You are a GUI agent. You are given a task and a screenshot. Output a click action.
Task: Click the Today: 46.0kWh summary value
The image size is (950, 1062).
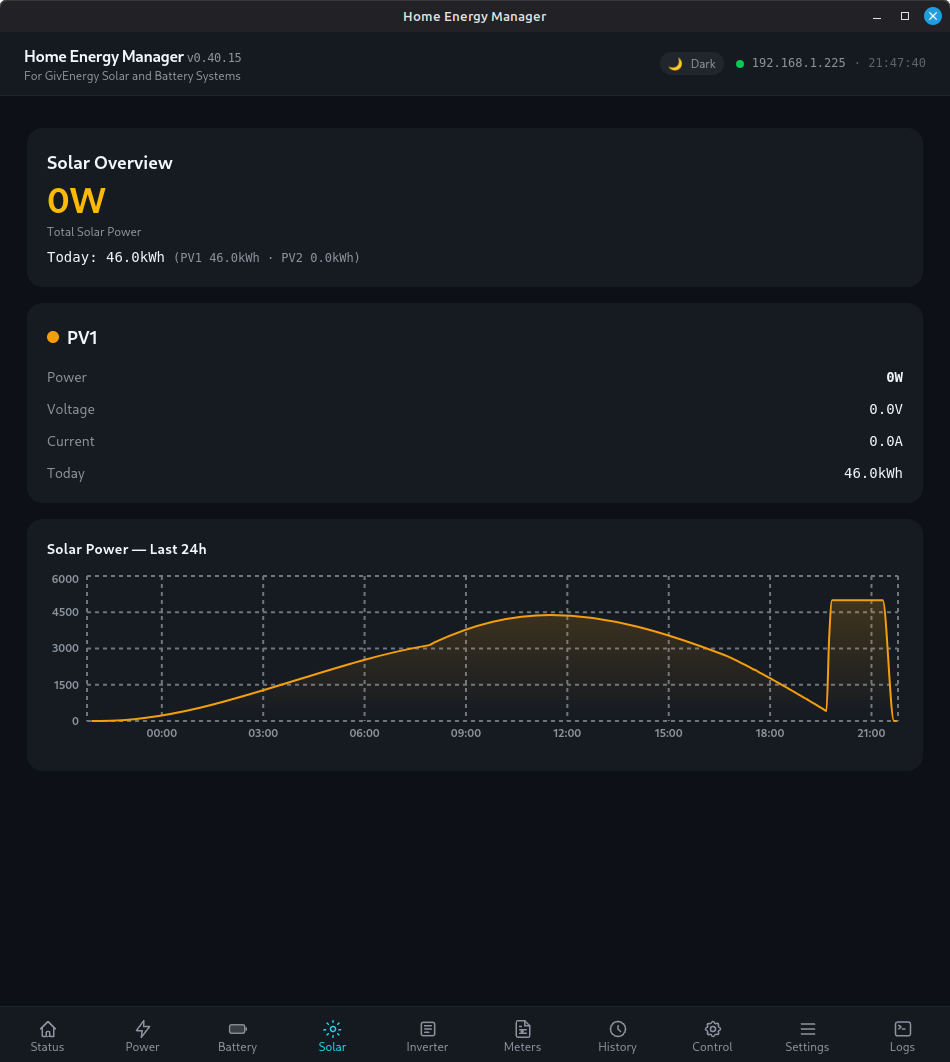coord(106,257)
